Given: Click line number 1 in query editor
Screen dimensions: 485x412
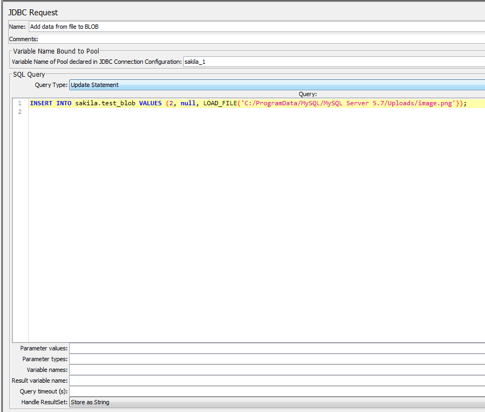Looking at the screenshot, I should click(x=20, y=103).
